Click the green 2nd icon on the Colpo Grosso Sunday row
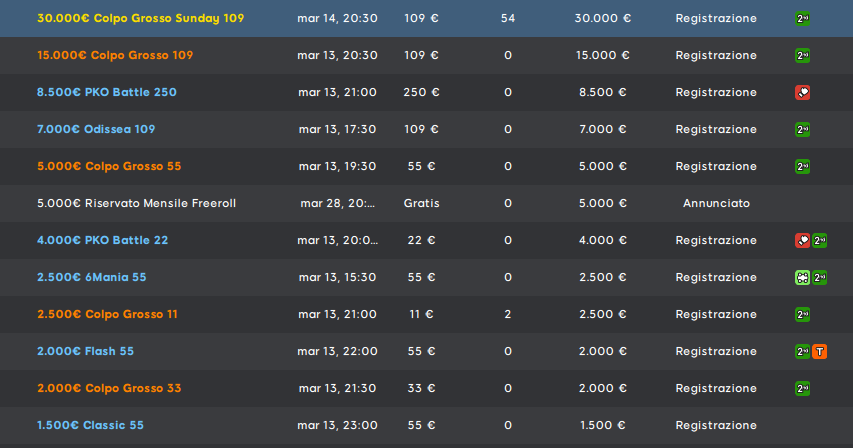This screenshot has width=853, height=448. (x=802, y=18)
